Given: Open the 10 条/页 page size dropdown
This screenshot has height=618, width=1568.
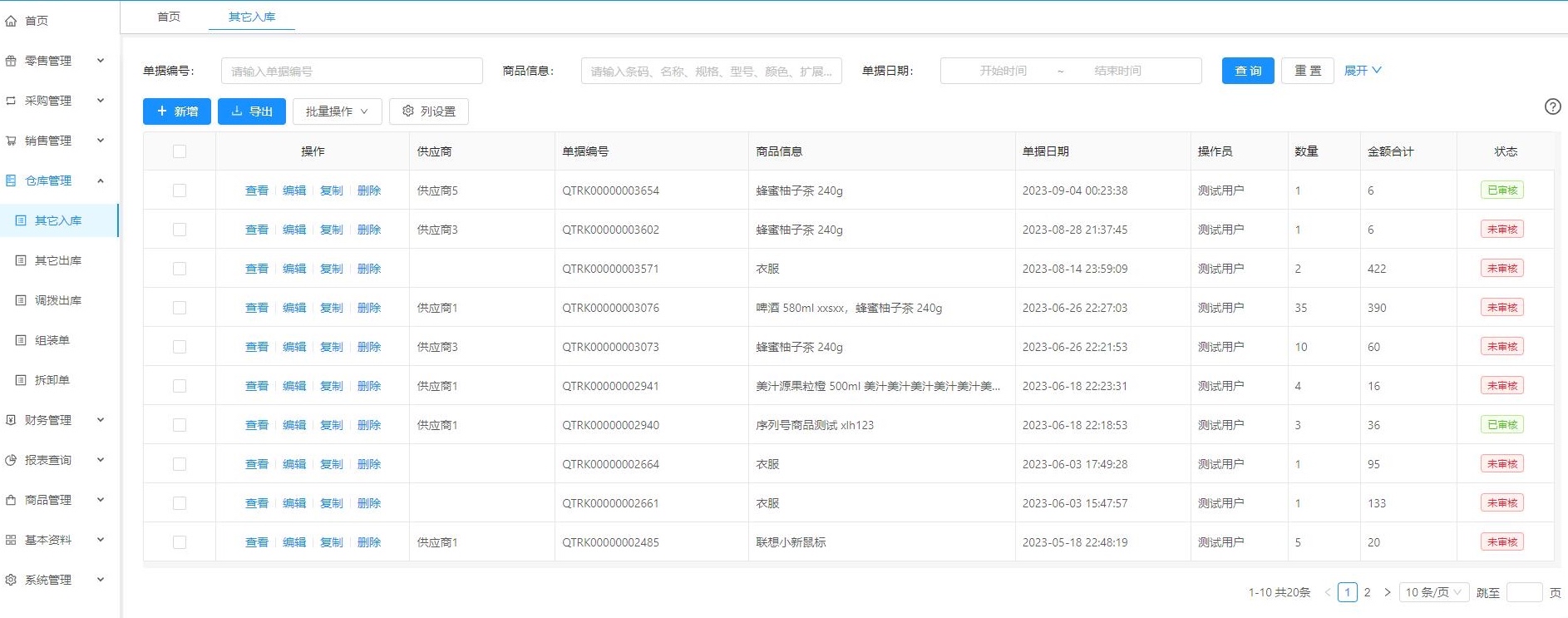Looking at the screenshot, I should (x=1434, y=592).
